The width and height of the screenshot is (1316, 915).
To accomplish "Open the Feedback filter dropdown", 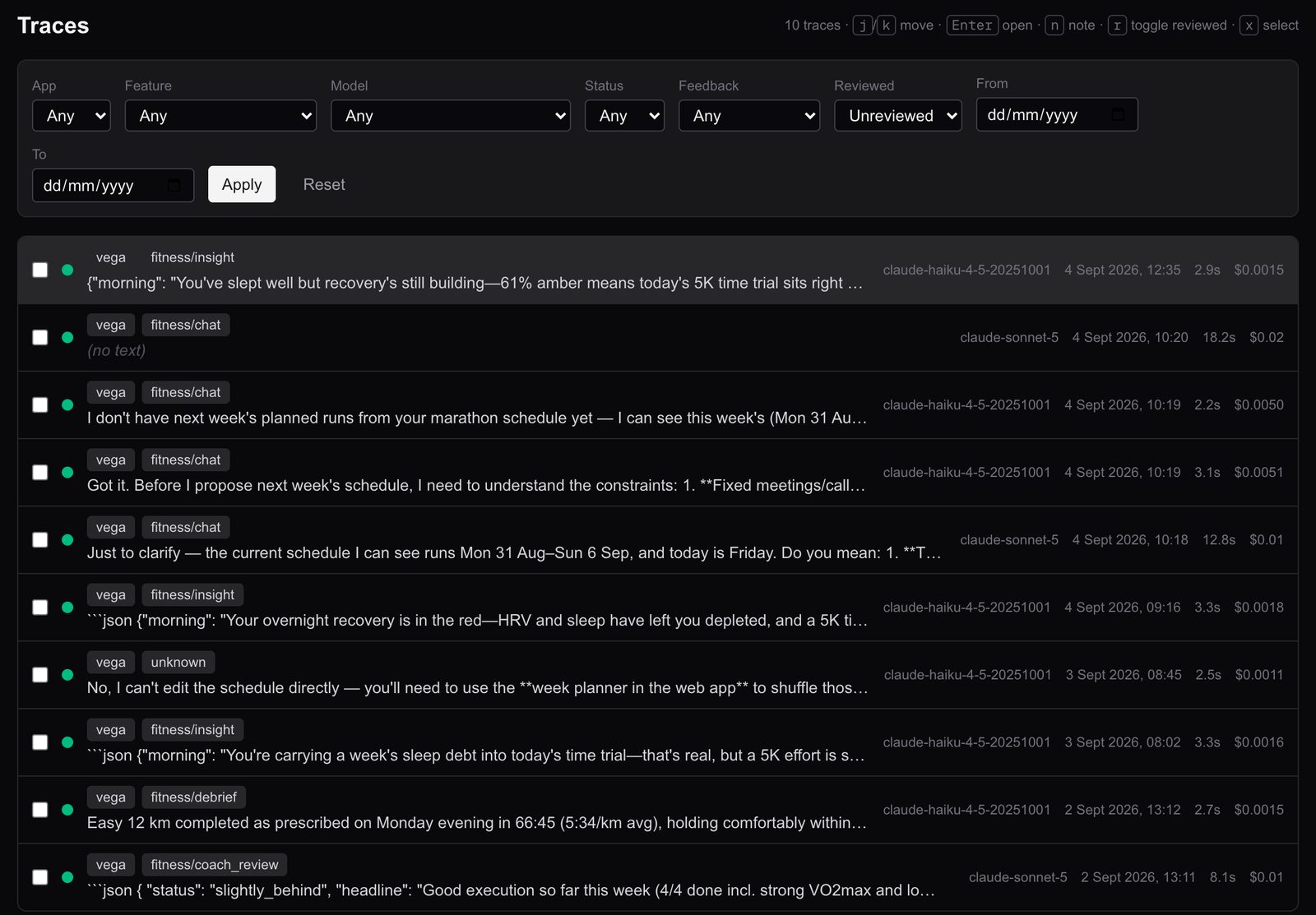I will point(749,116).
